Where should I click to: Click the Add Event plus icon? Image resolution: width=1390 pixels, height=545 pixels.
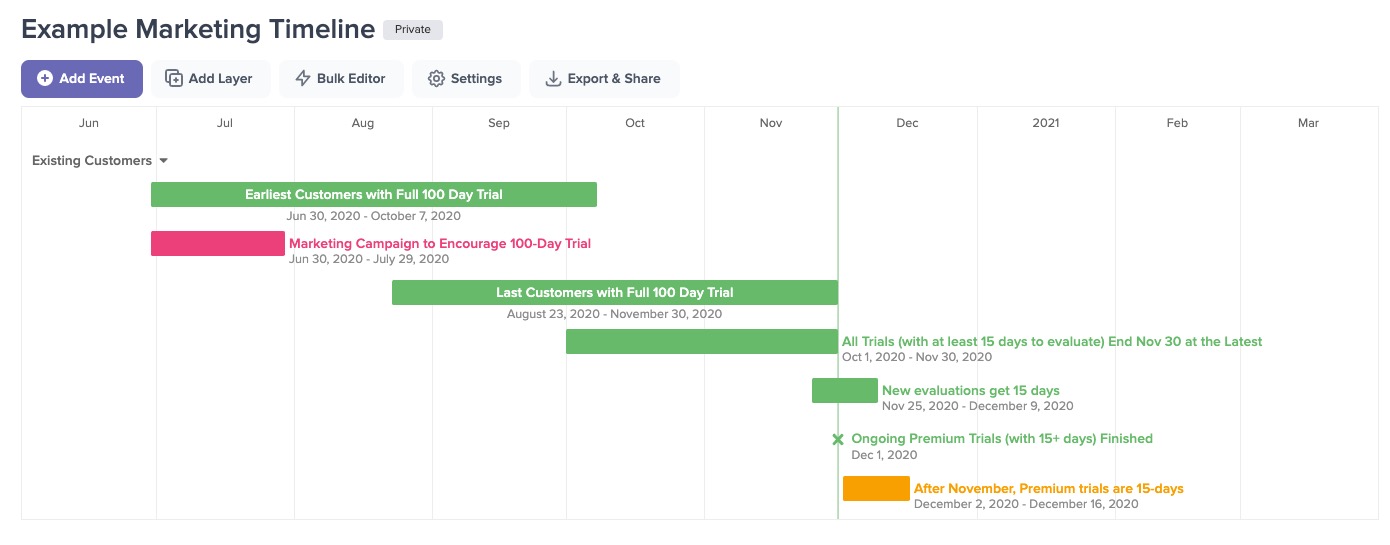pos(45,79)
